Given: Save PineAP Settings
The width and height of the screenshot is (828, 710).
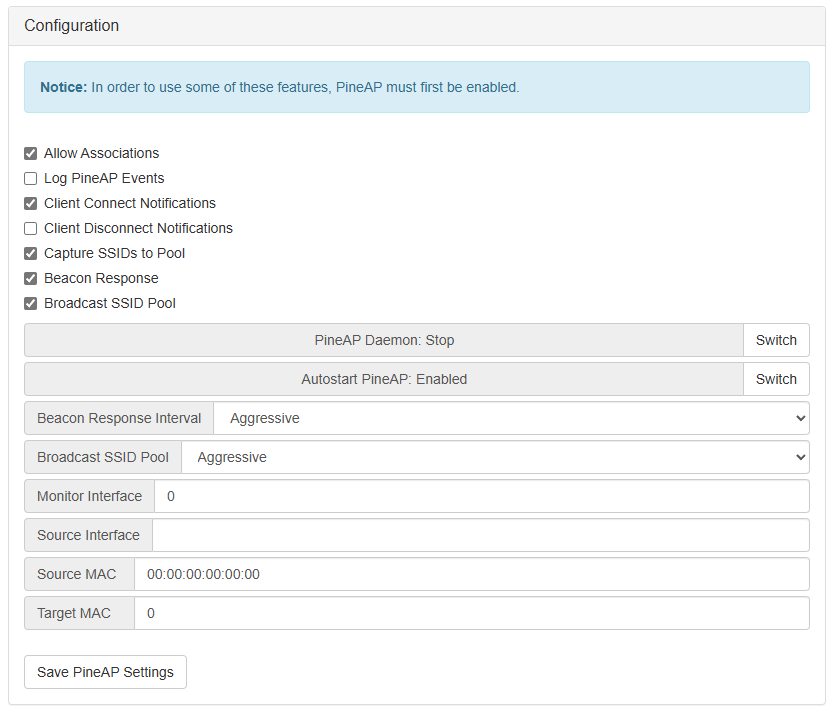Looking at the screenshot, I should point(105,672).
